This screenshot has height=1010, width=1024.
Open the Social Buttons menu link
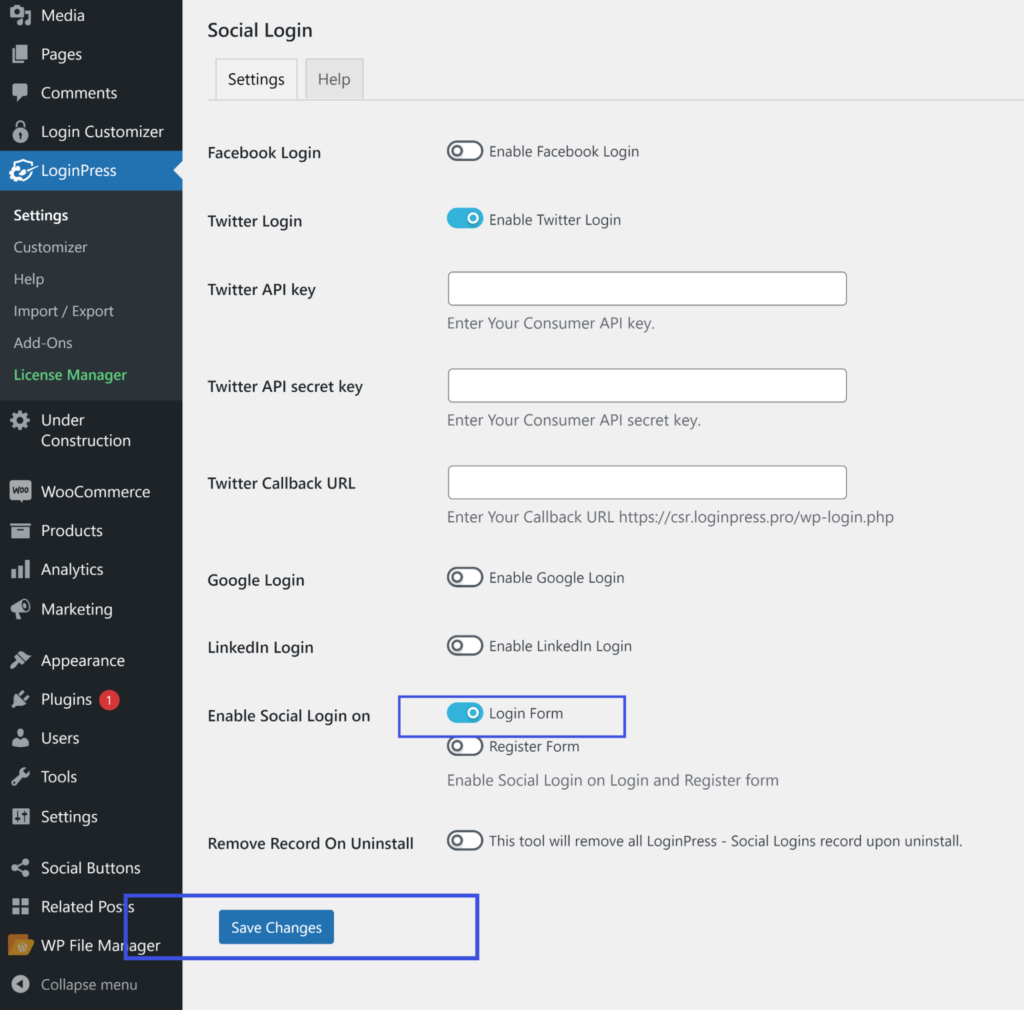[91, 868]
